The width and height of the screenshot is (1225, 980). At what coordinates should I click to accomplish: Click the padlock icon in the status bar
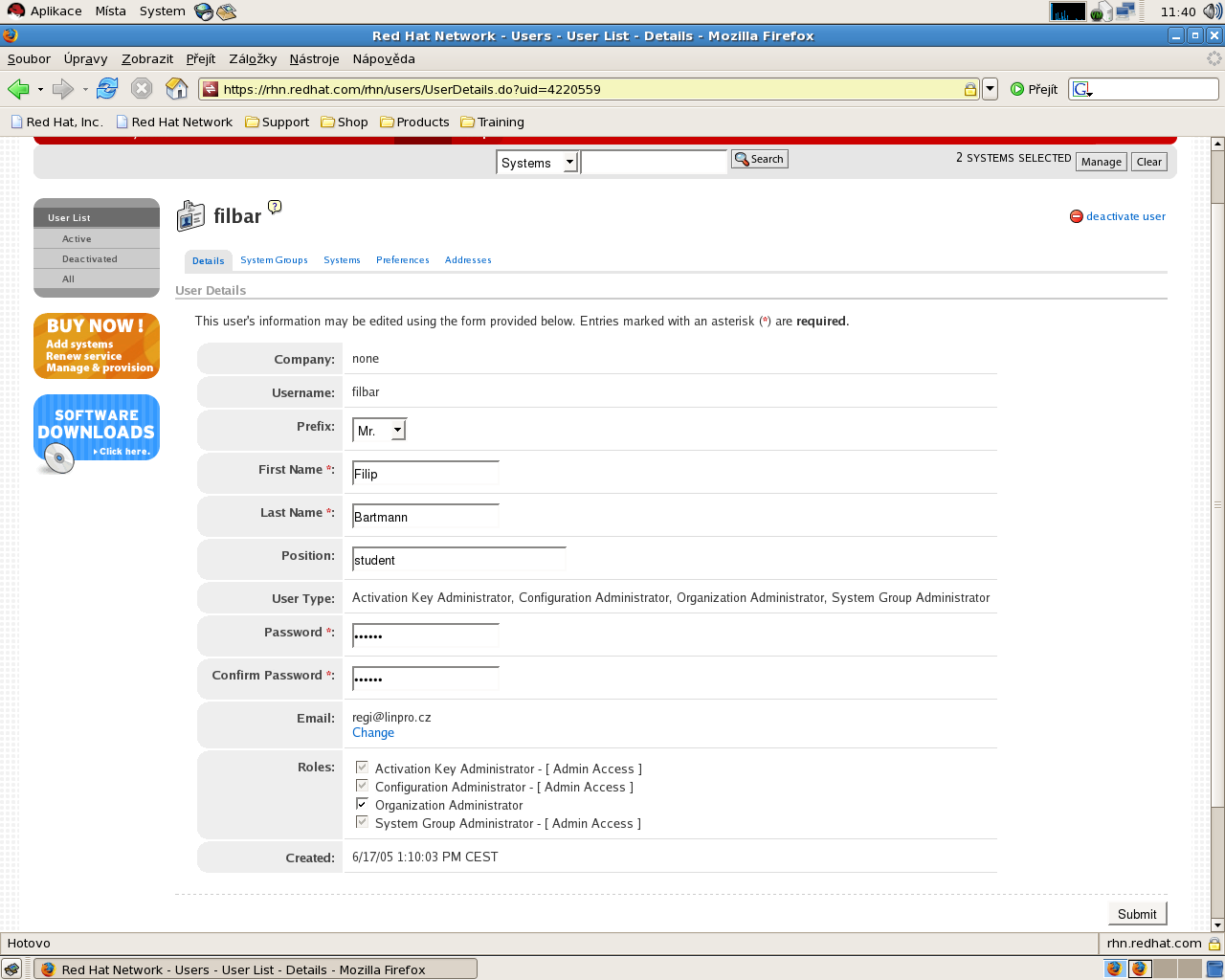point(1214,944)
